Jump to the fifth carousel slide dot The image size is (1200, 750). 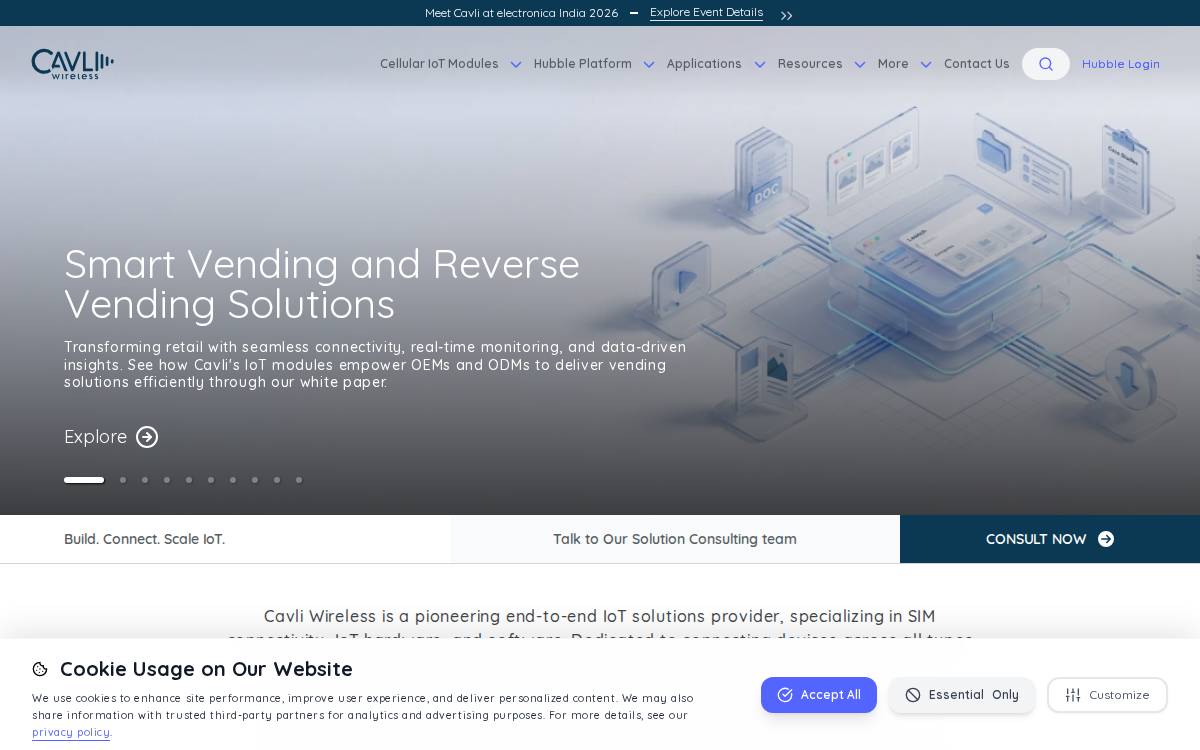tap(189, 480)
